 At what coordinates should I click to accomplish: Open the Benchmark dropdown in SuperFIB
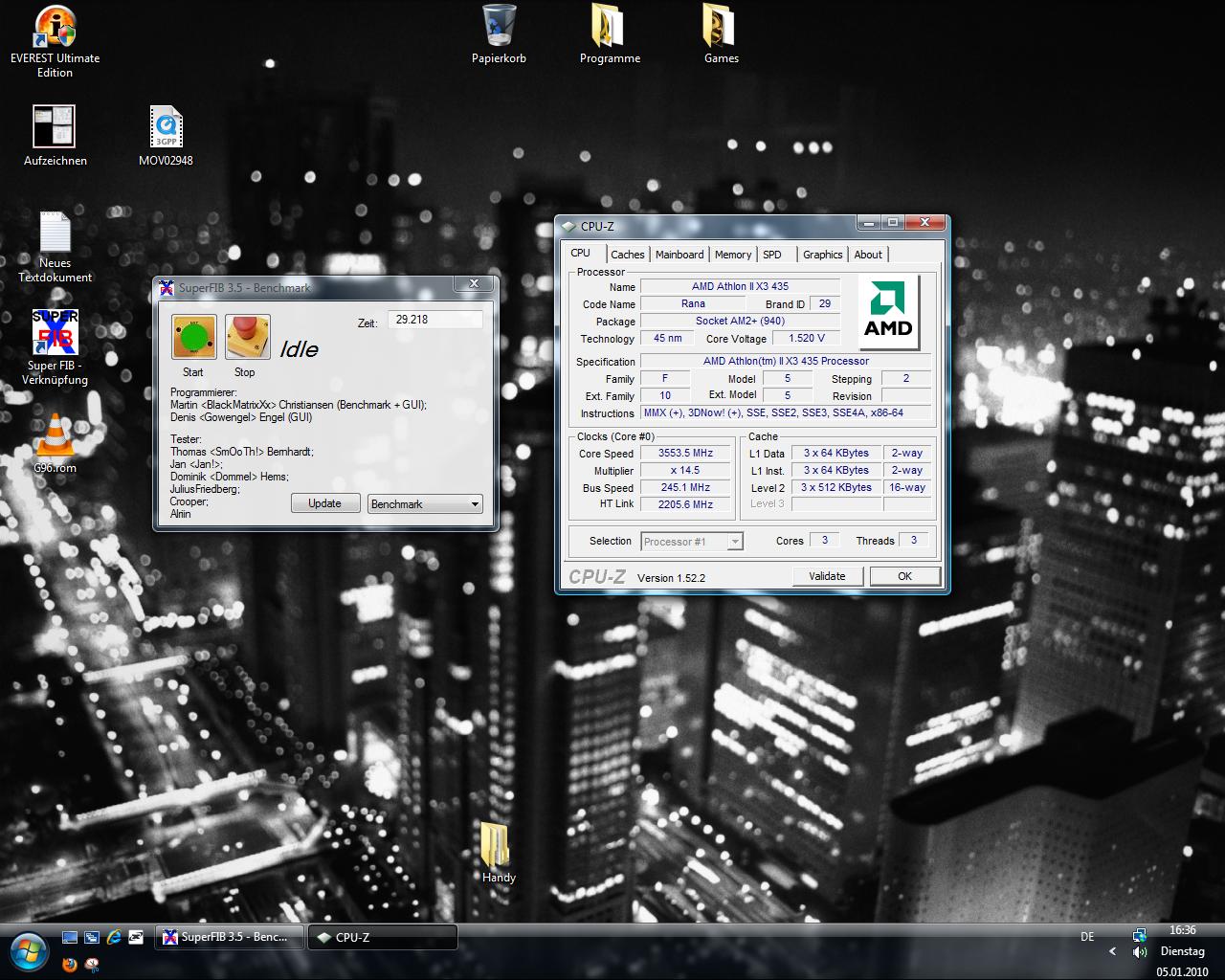[x=425, y=503]
